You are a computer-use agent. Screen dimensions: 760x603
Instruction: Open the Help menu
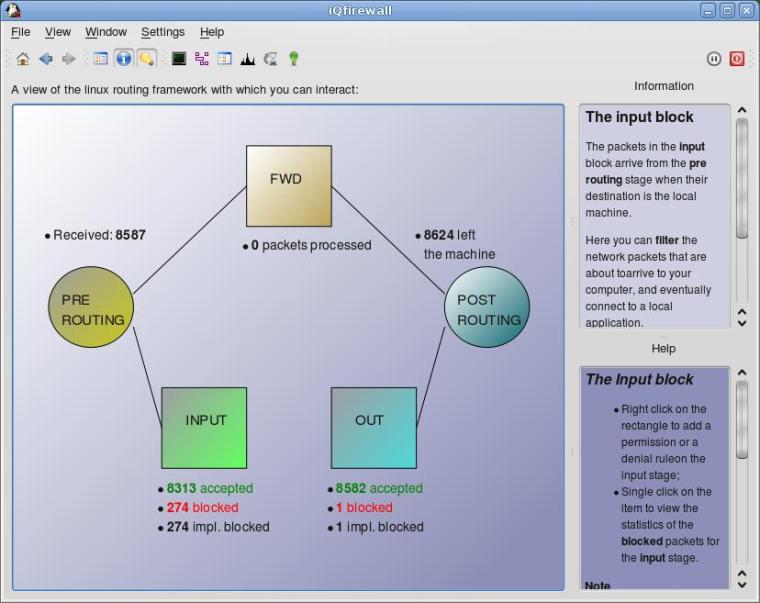tap(212, 32)
